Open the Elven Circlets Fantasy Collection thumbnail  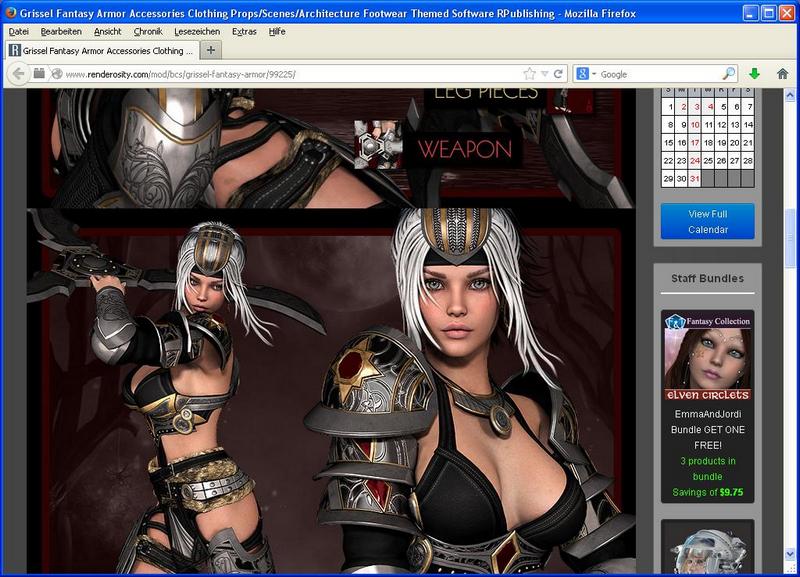(x=708, y=356)
